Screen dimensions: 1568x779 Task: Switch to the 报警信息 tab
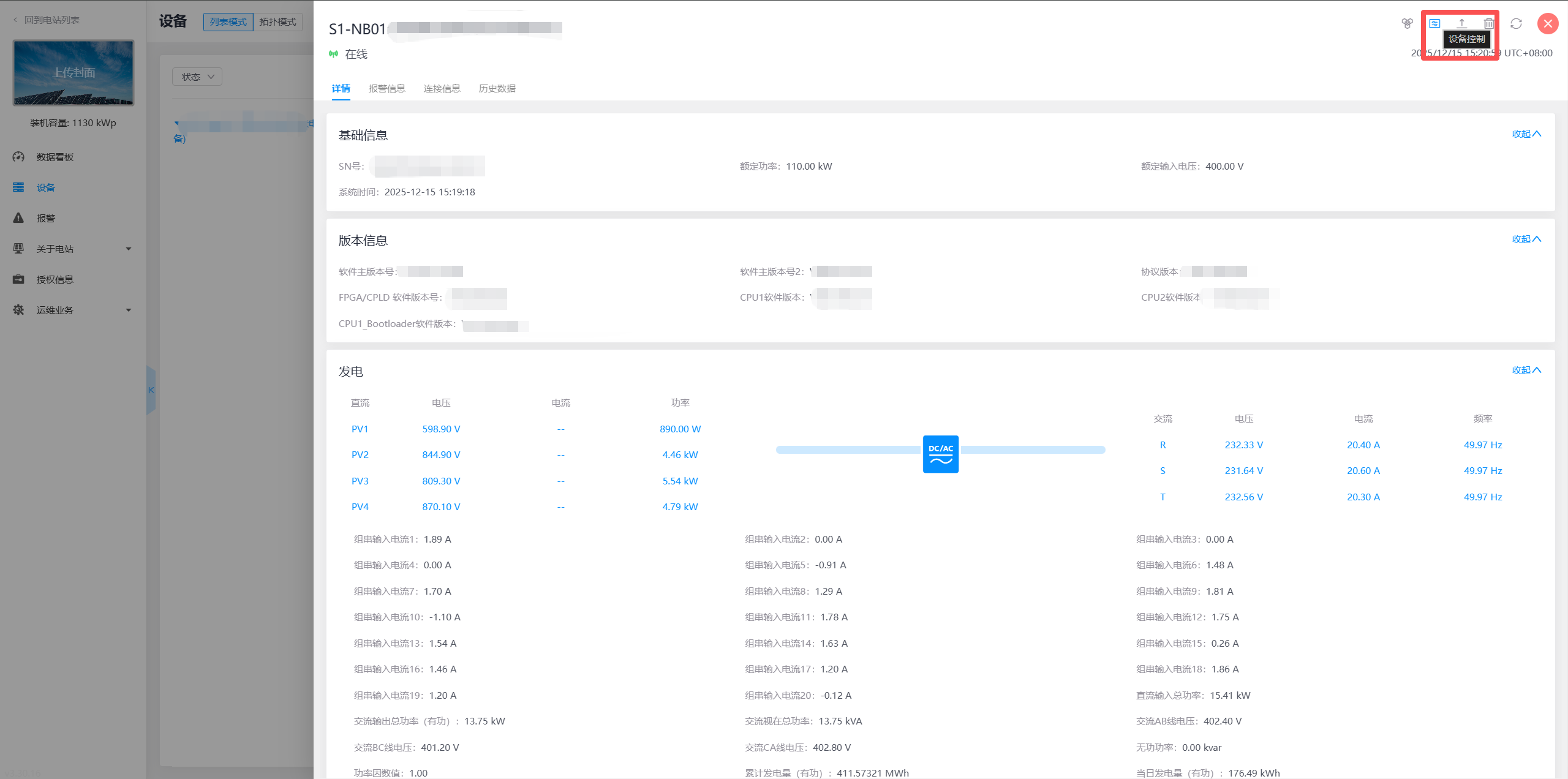click(x=386, y=88)
